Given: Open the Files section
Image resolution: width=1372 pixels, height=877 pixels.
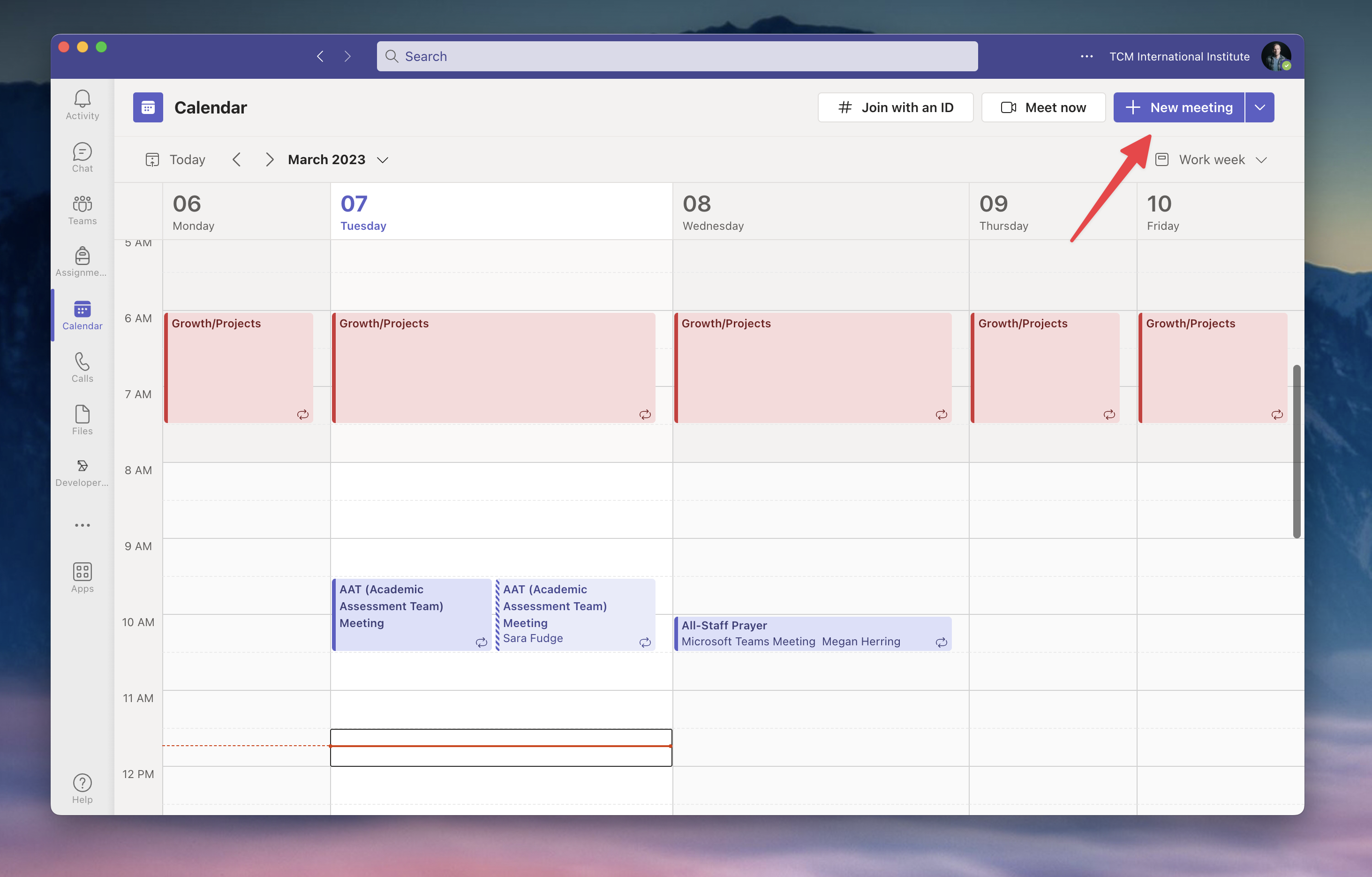Looking at the screenshot, I should pos(82,420).
